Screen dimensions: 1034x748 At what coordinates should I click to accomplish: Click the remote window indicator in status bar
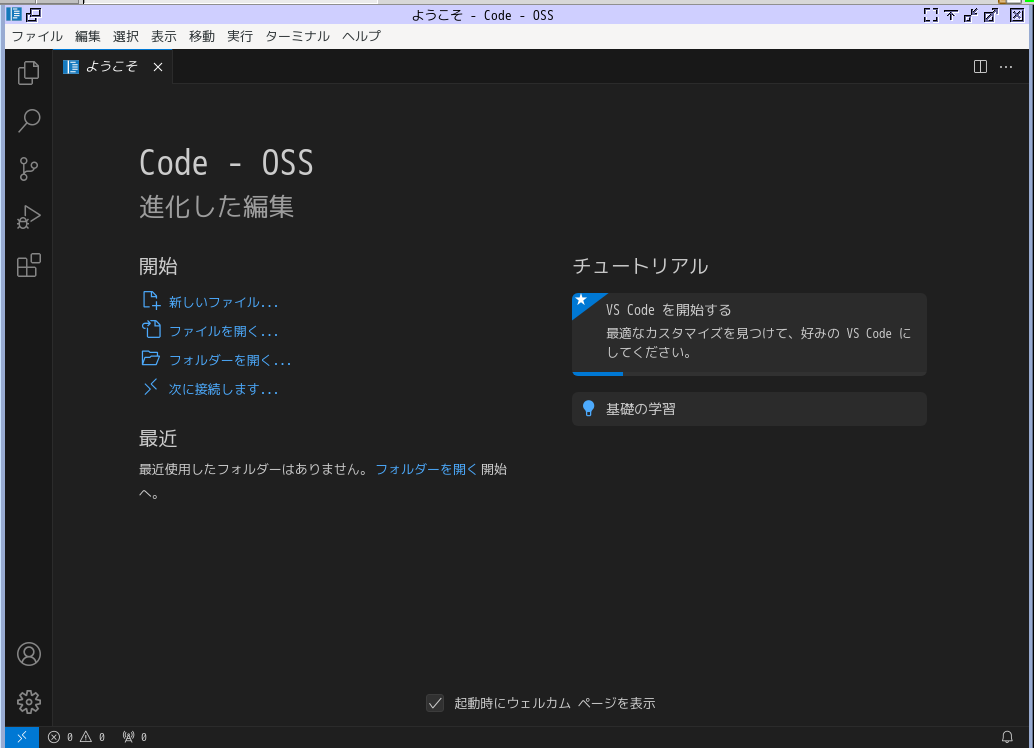tap(22, 737)
